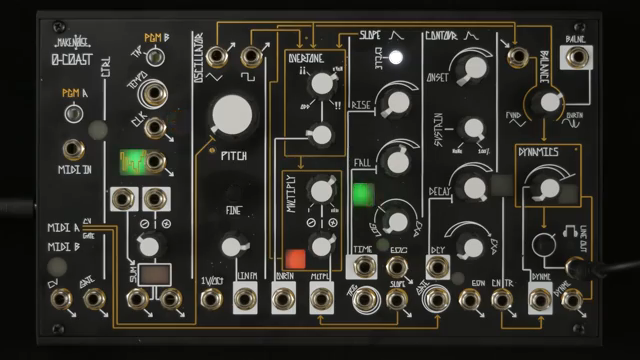Click the FINE tune knob
Viewport: 640px width, 360px height.
point(232,246)
